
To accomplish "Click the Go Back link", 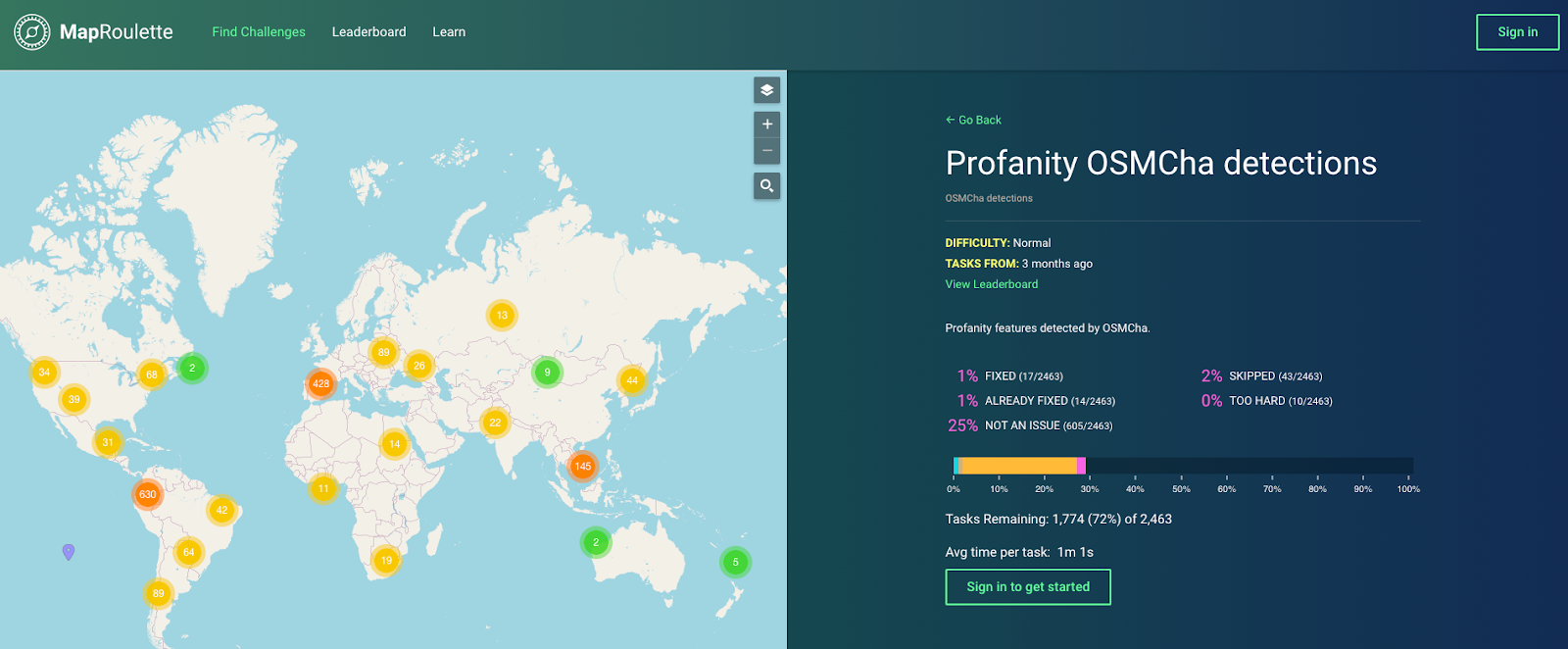I will pos(973,120).
